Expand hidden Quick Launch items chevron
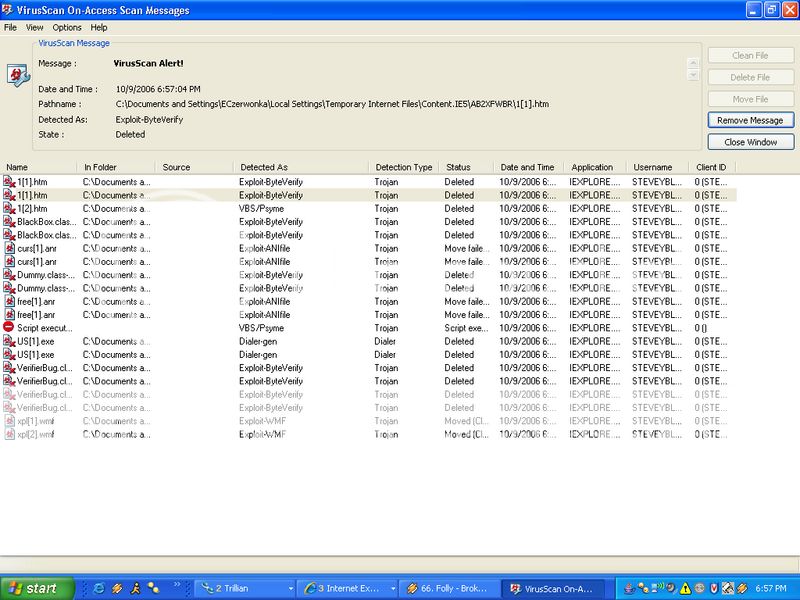Image resolution: width=800 pixels, height=600 pixels. pos(177,585)
